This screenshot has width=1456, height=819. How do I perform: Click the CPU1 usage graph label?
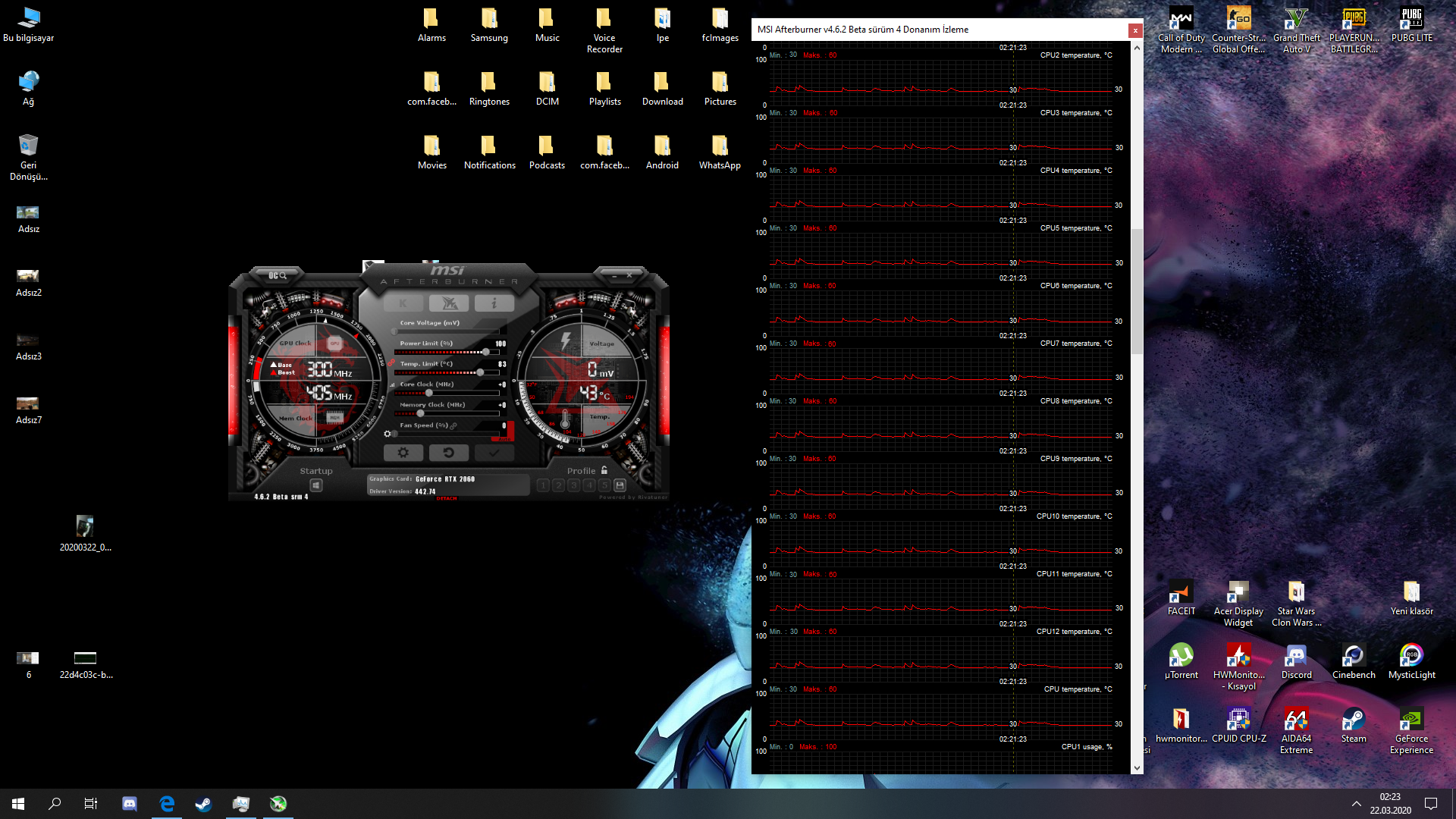point(1087,747)
